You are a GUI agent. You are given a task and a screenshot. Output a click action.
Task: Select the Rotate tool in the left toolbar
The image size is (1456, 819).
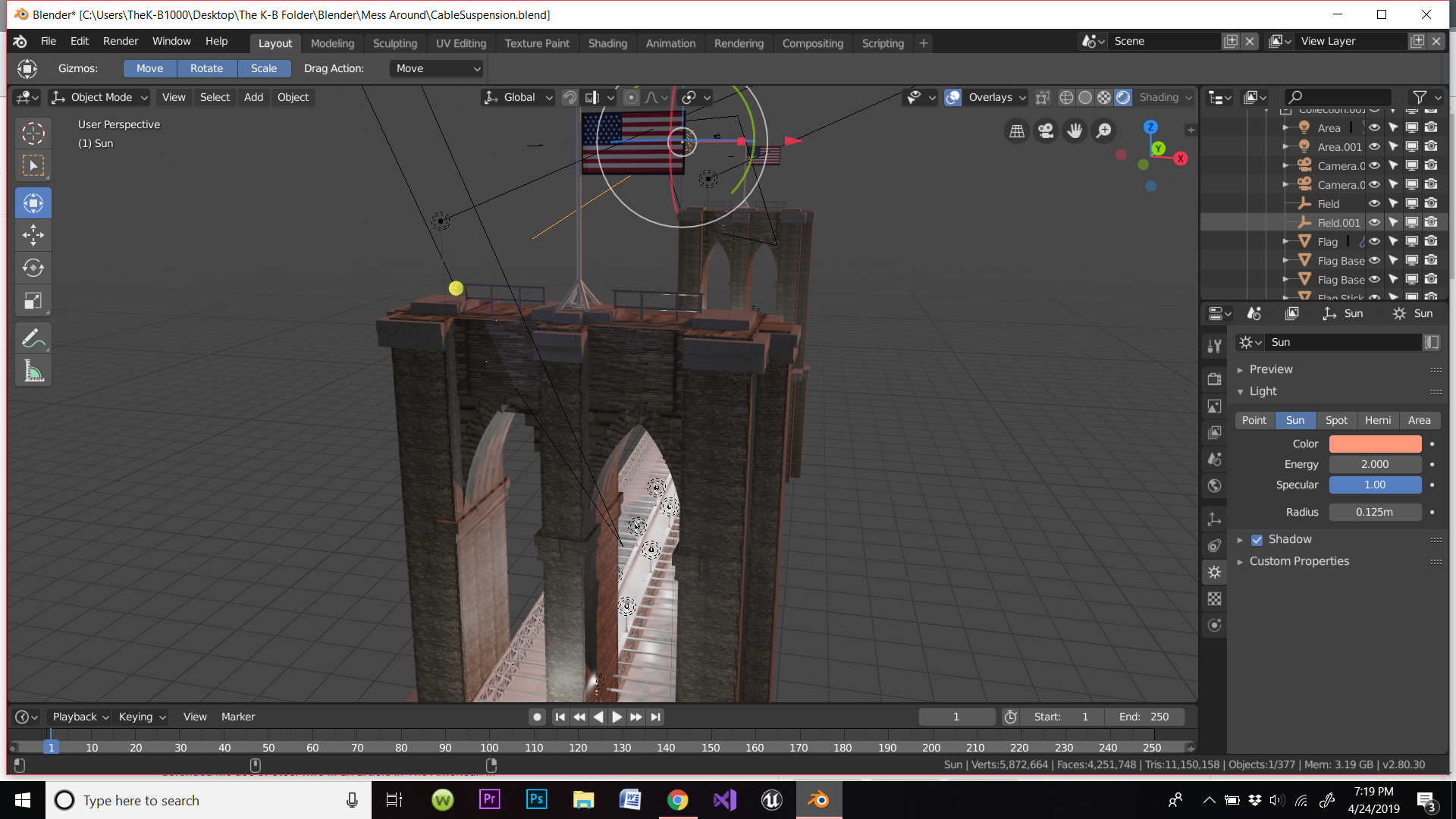point(33,268)
